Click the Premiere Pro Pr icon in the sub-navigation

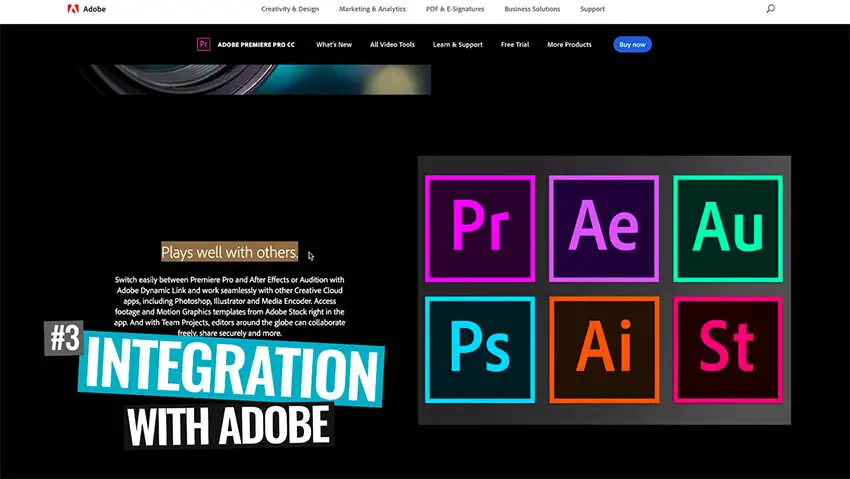click(203, 44)
